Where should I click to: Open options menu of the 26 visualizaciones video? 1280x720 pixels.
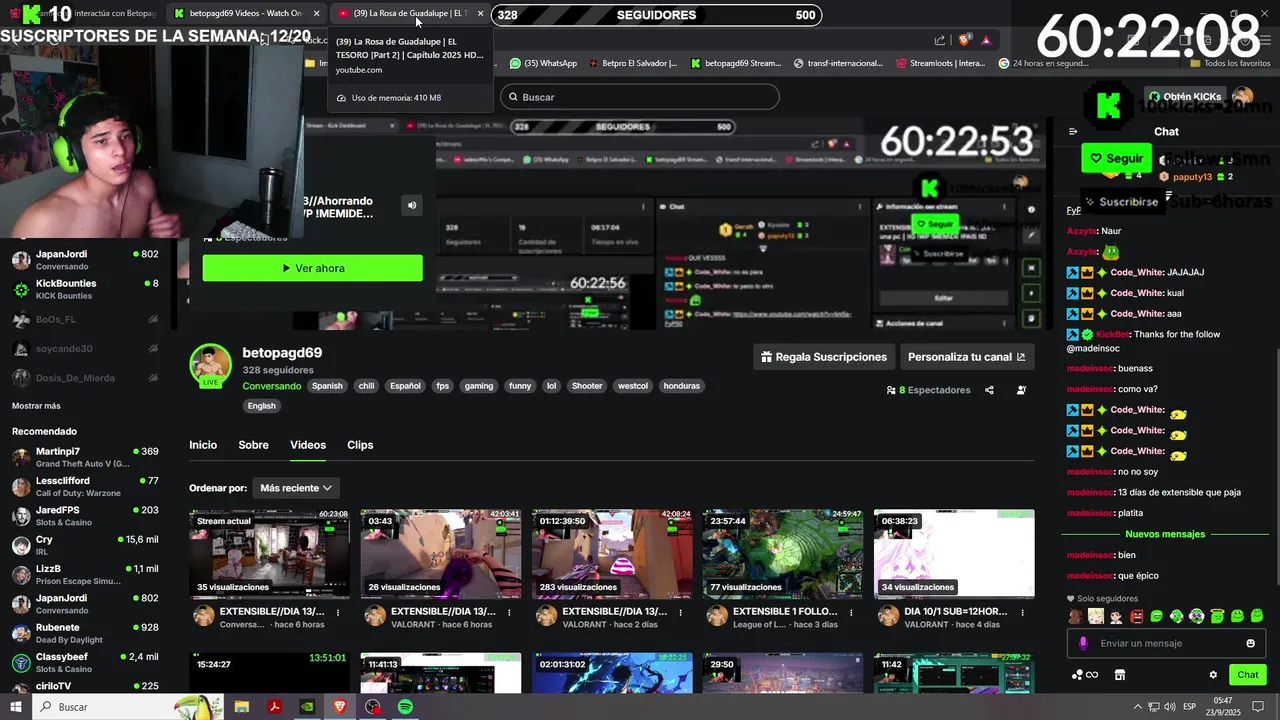pos(509,612)
